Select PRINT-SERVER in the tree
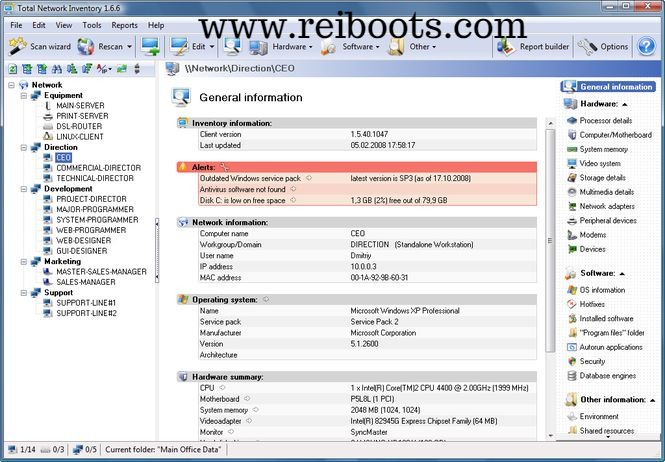This screenshot has height=462, width=665. pyautogui.click(x=82, y=116)
